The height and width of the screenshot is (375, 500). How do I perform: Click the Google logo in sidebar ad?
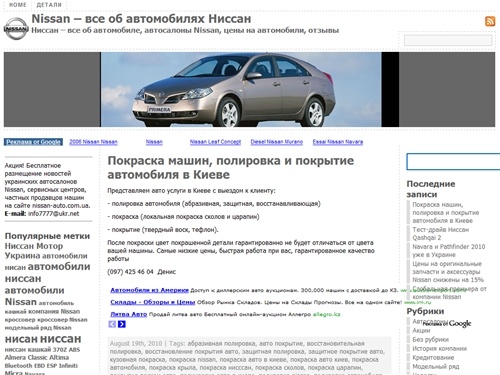pos(460,323)
